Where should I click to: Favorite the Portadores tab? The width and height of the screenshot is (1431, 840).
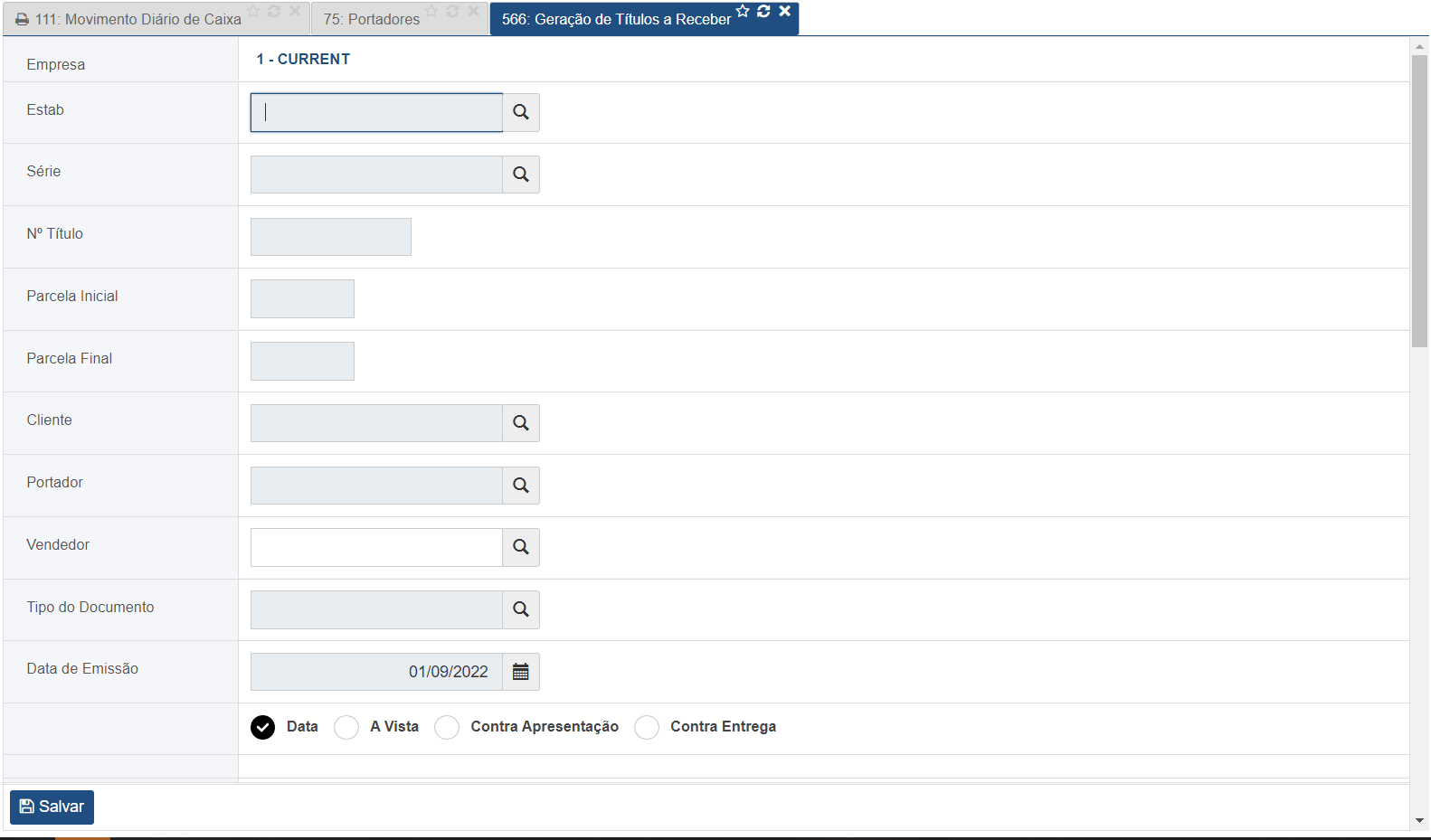[431, 11]
